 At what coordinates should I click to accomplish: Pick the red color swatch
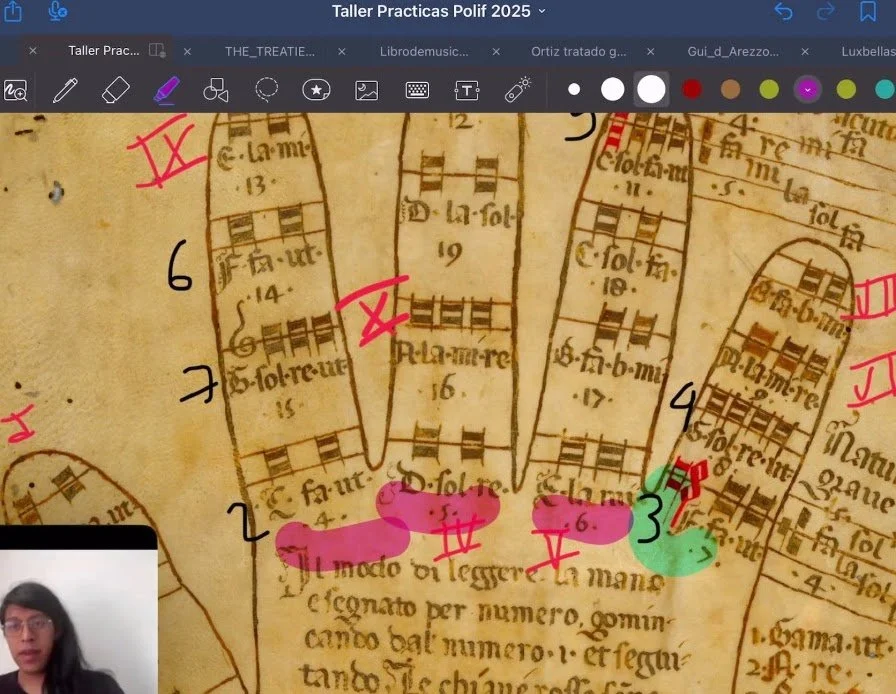tap(692, 90)
